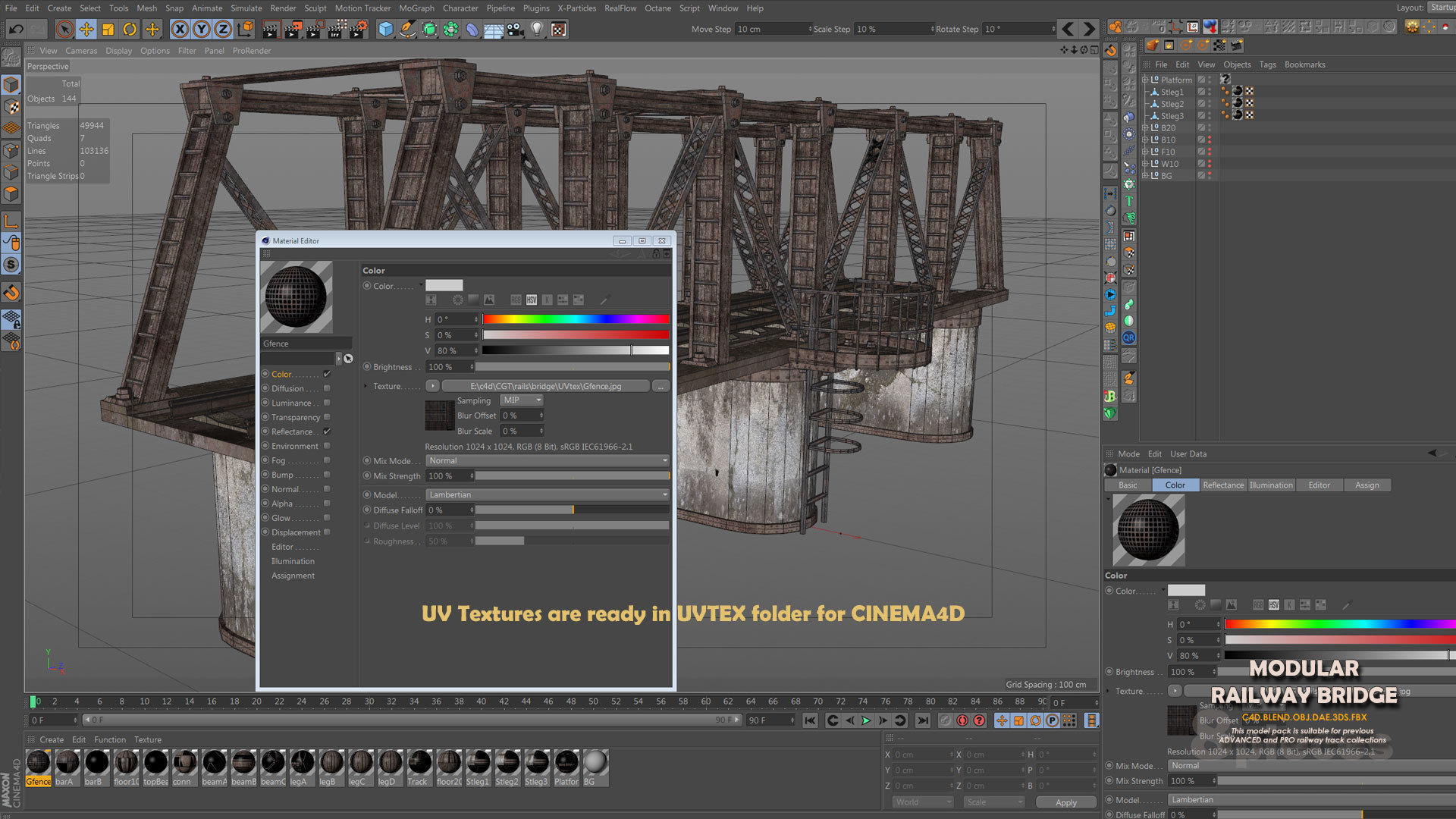Open the Render menu
The image size is (1456, 819).
(x=283, y=8)
